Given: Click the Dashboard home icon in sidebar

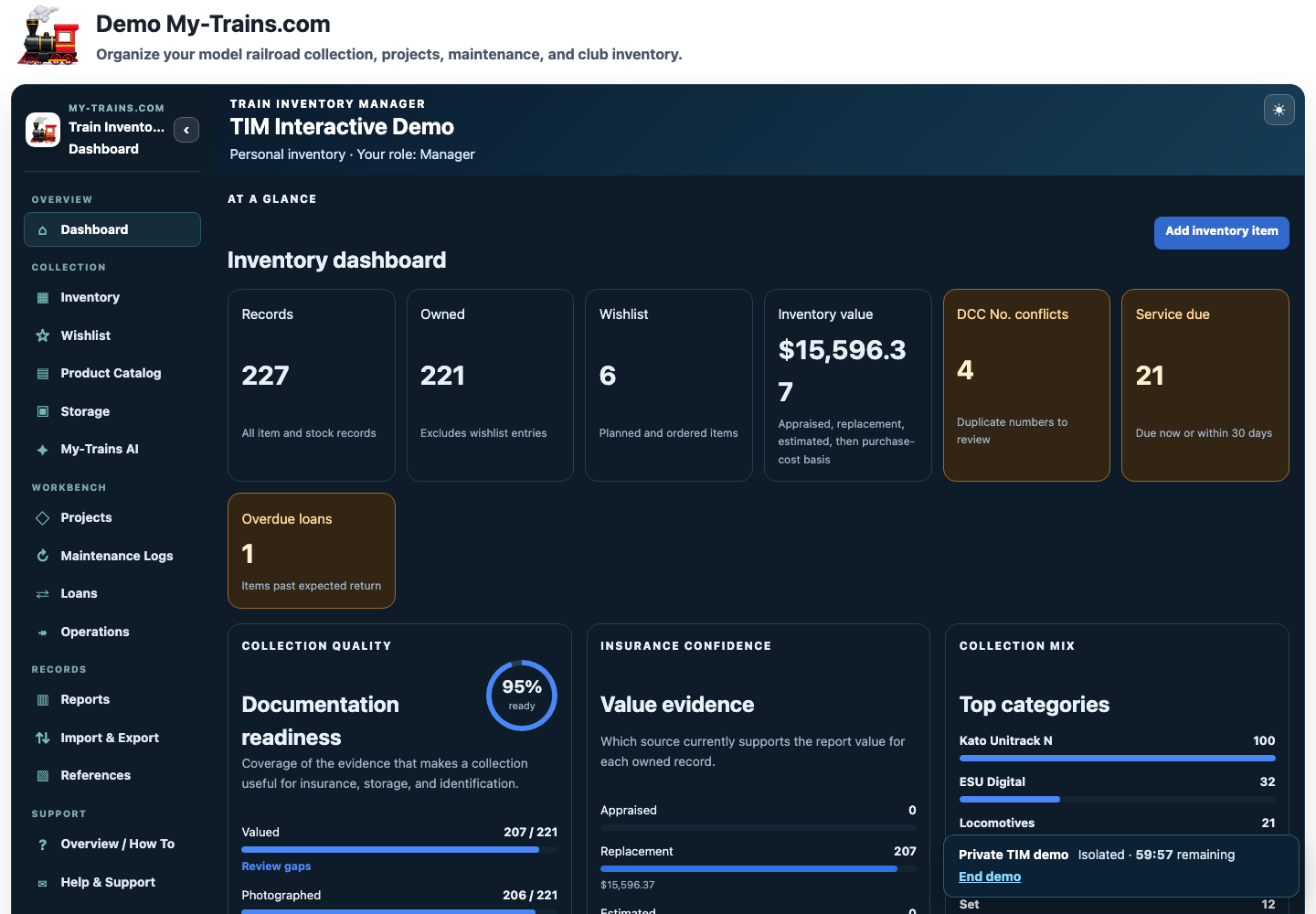Looking at the screenshot, I should point(42,230).
